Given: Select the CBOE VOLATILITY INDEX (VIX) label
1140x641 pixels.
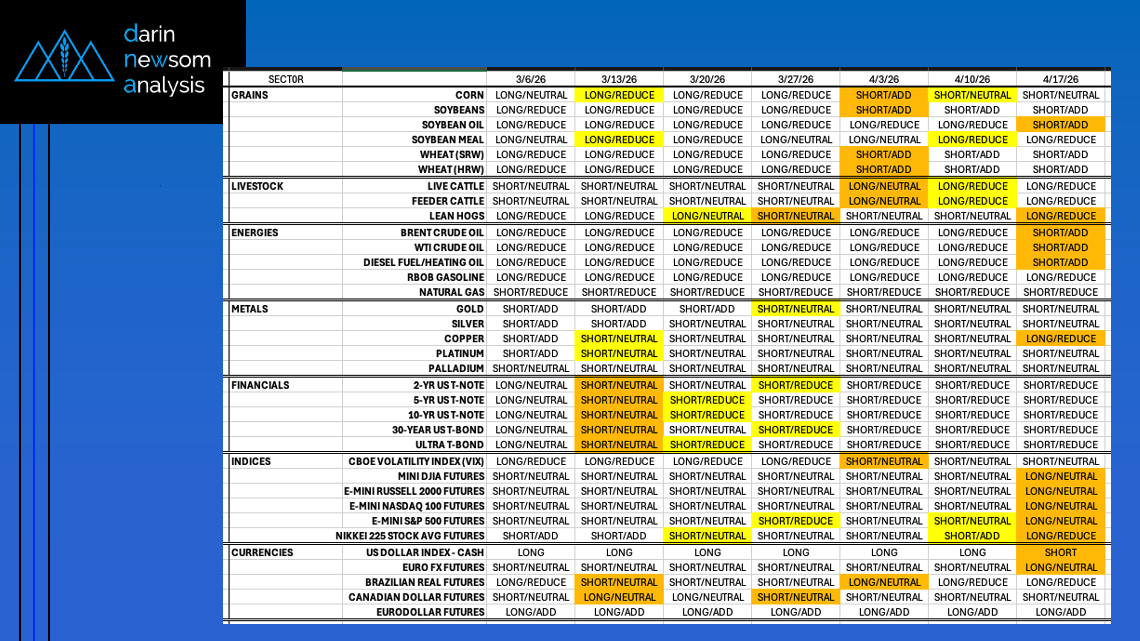Looking at the screenshot, I should 416,462.
